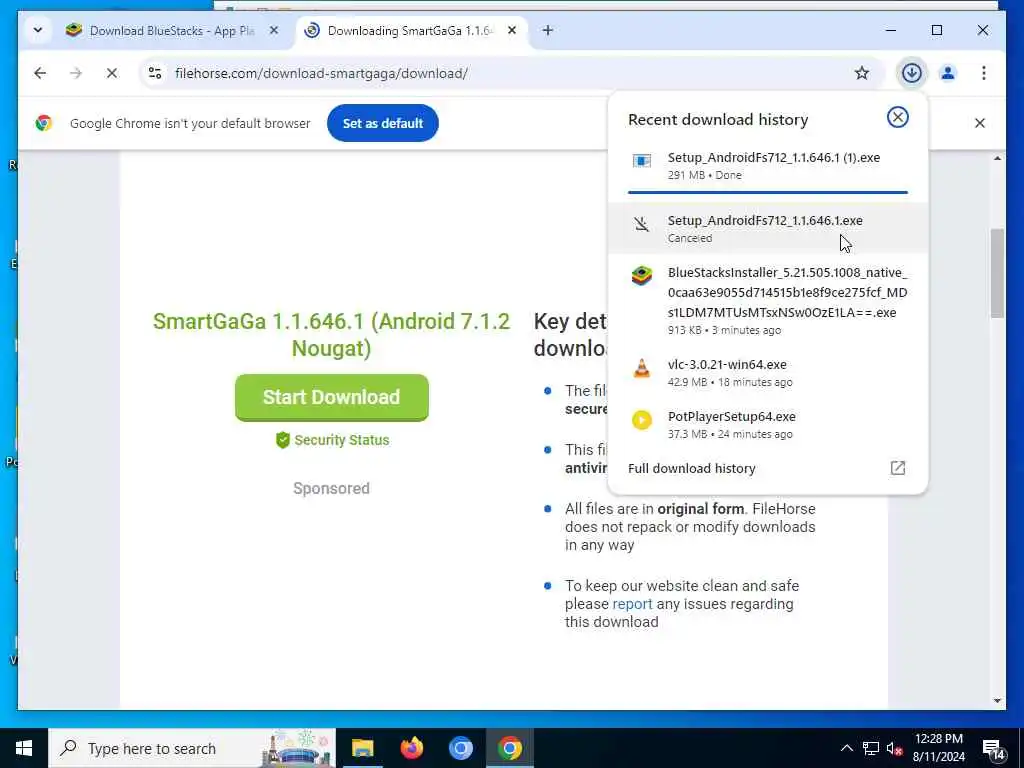This screenshot has height=768, width=1024.
Task: Open Setup_AndroidFs712_1.1.646.1 (1).exe download
Action: click(x=768, y=166)
